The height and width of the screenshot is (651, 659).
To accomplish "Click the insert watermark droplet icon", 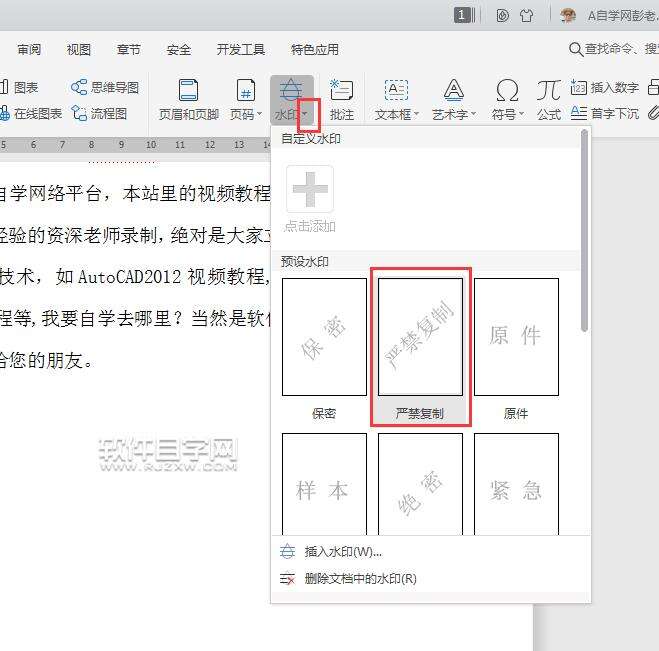I will click(287, 551).
